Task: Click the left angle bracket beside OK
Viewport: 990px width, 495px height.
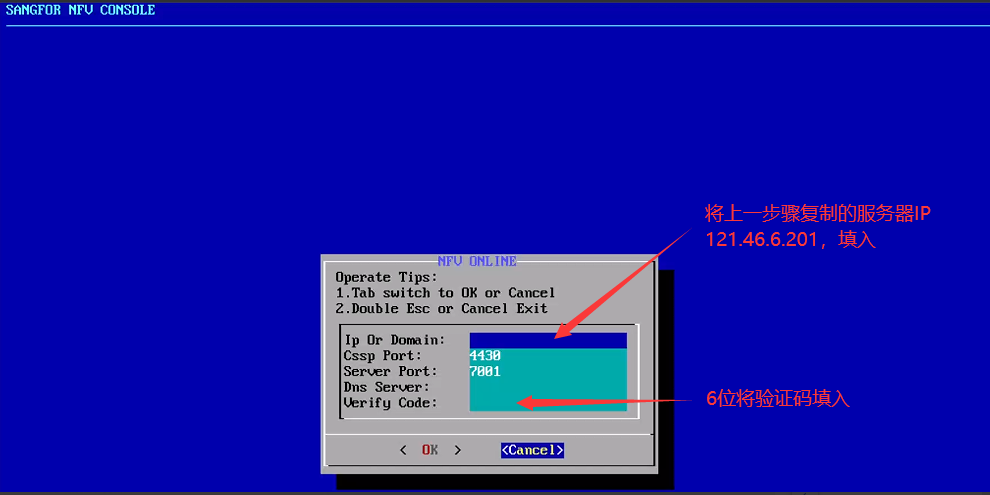Action: tap(403, 450)
